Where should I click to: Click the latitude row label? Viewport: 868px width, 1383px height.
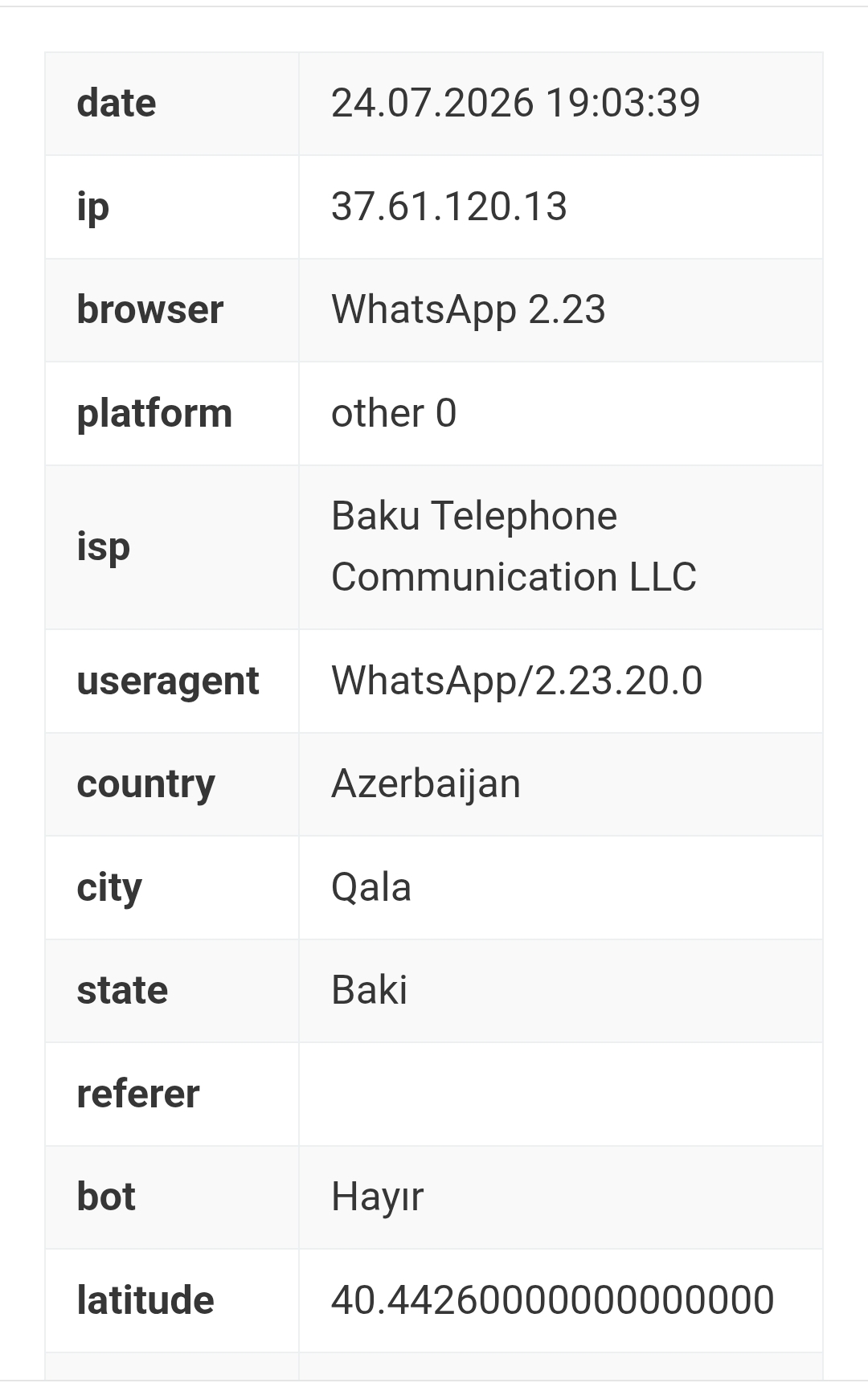(145, 1300)
